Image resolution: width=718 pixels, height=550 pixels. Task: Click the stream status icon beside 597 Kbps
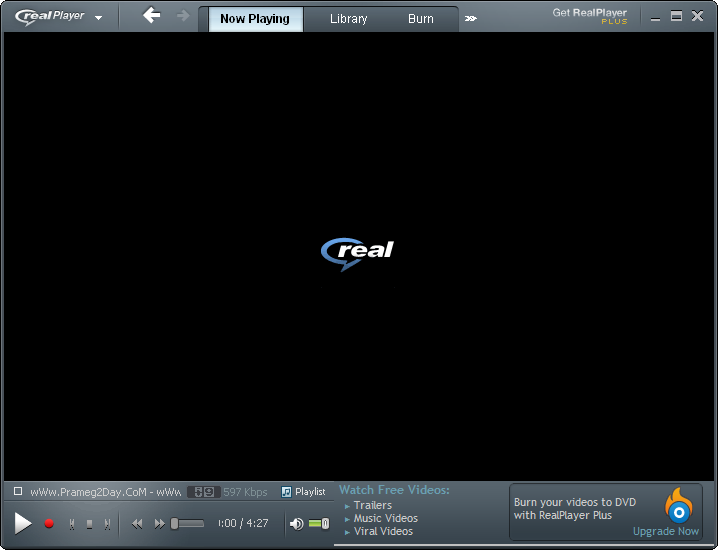[204, 492]
